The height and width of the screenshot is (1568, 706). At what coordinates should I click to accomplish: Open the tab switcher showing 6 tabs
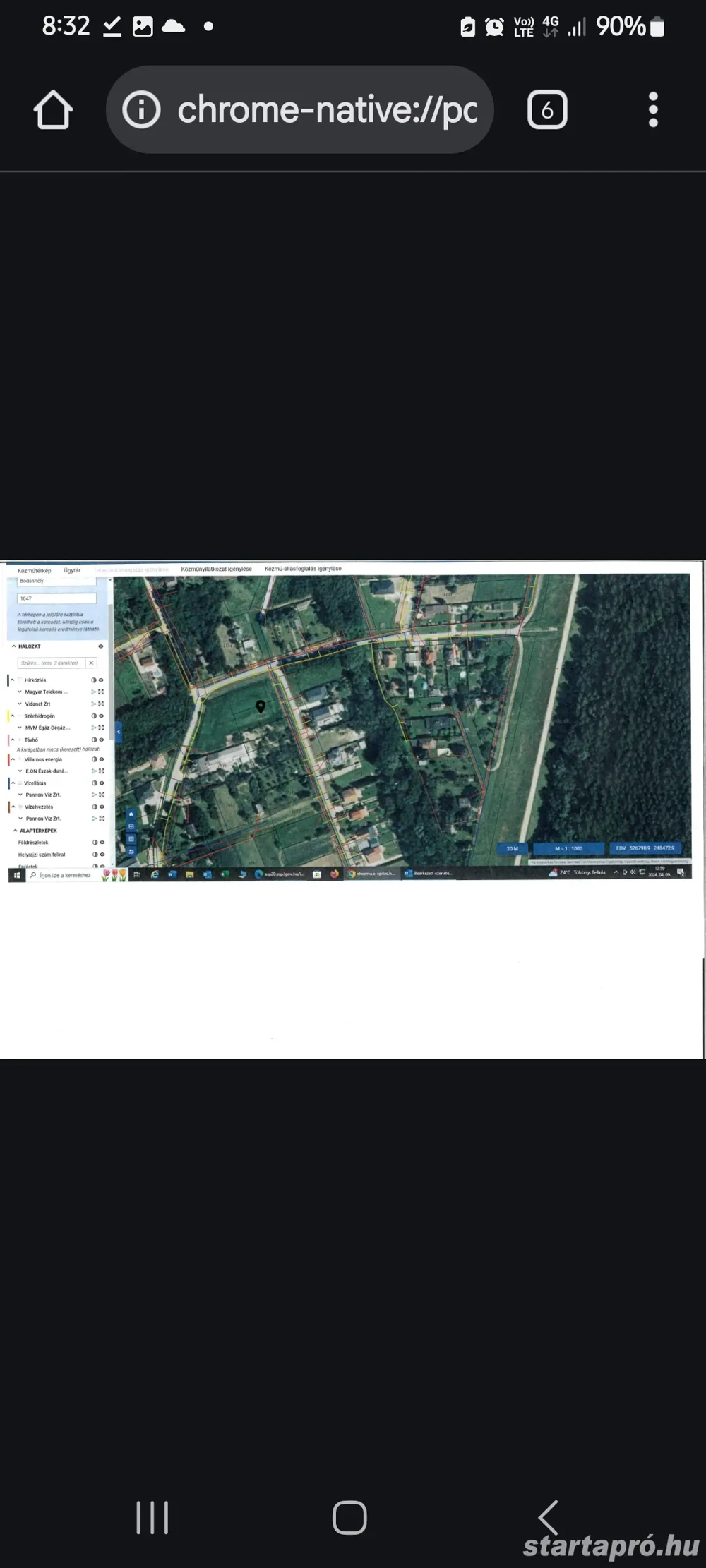[x=546, y=110]
